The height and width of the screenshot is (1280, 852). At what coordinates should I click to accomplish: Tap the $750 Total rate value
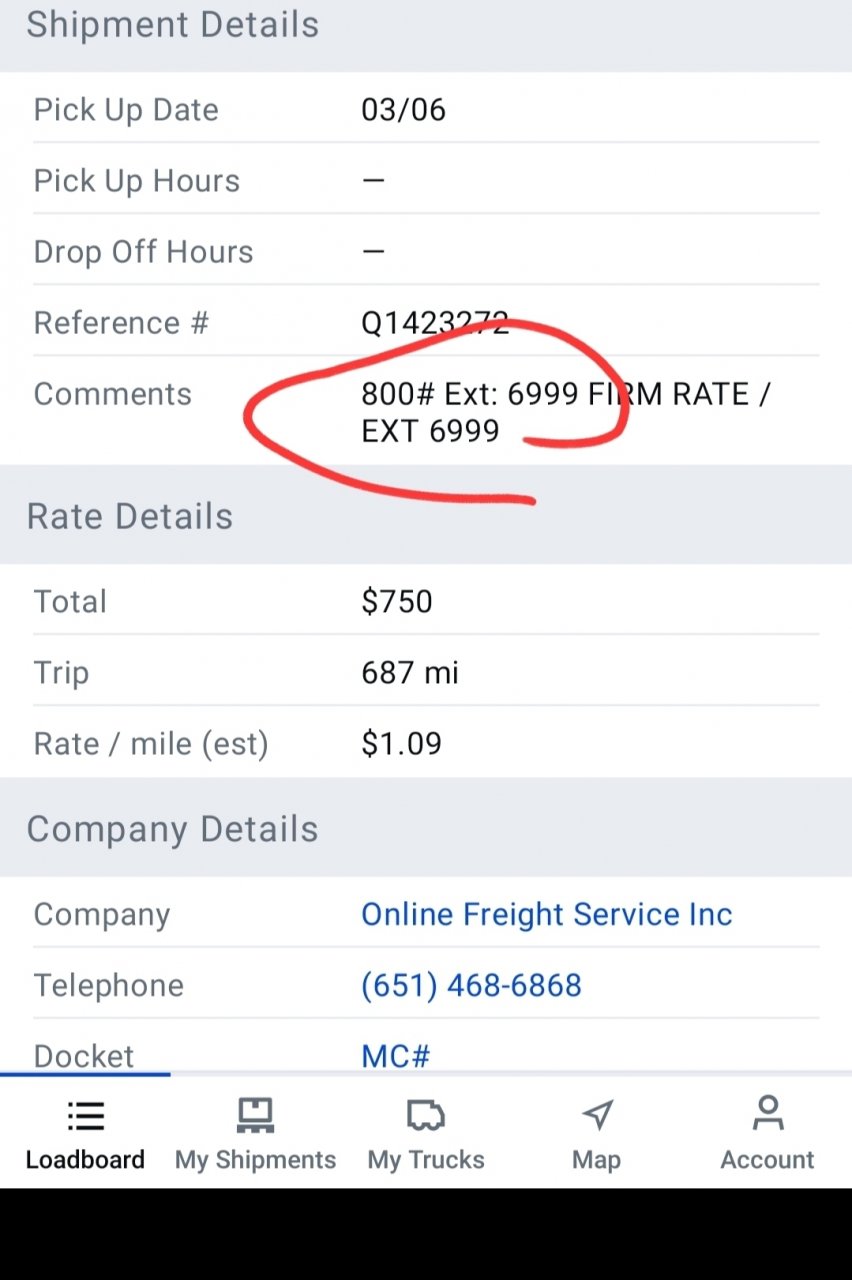pos(397,601)
